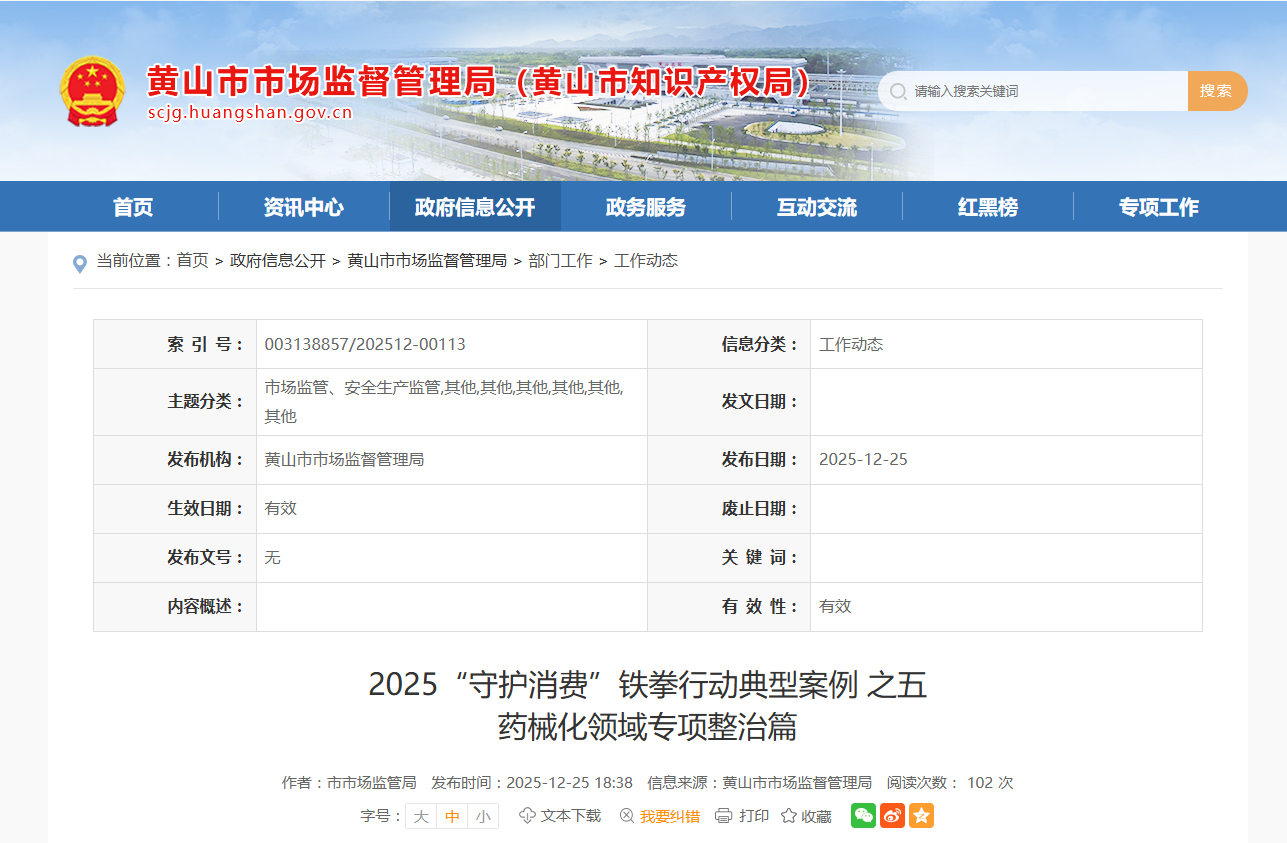
Task: Click the publish time 2025-12-25 18:38
Action: point(569,782)
